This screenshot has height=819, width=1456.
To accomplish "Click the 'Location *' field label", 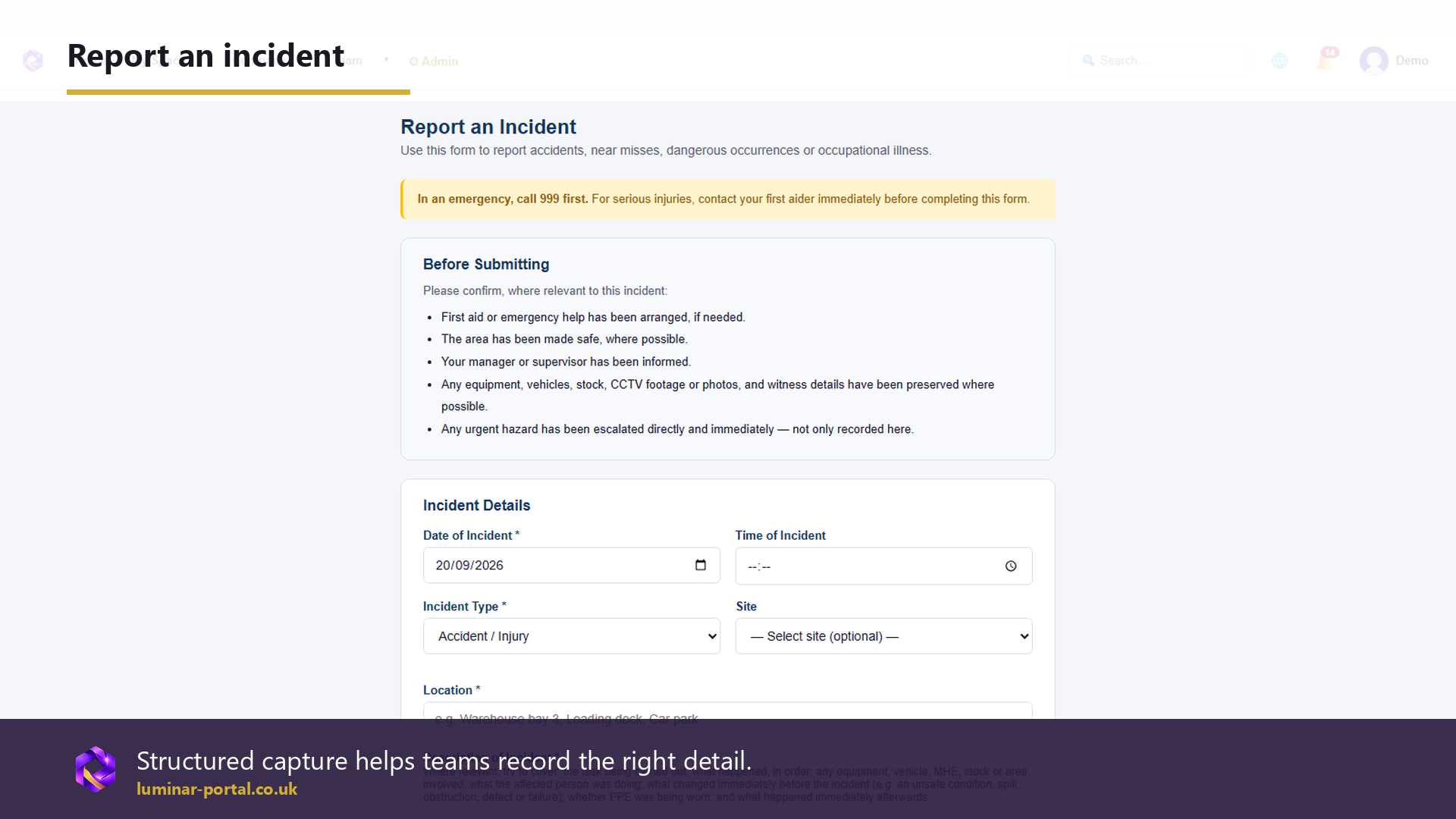I will pos(451,690).
